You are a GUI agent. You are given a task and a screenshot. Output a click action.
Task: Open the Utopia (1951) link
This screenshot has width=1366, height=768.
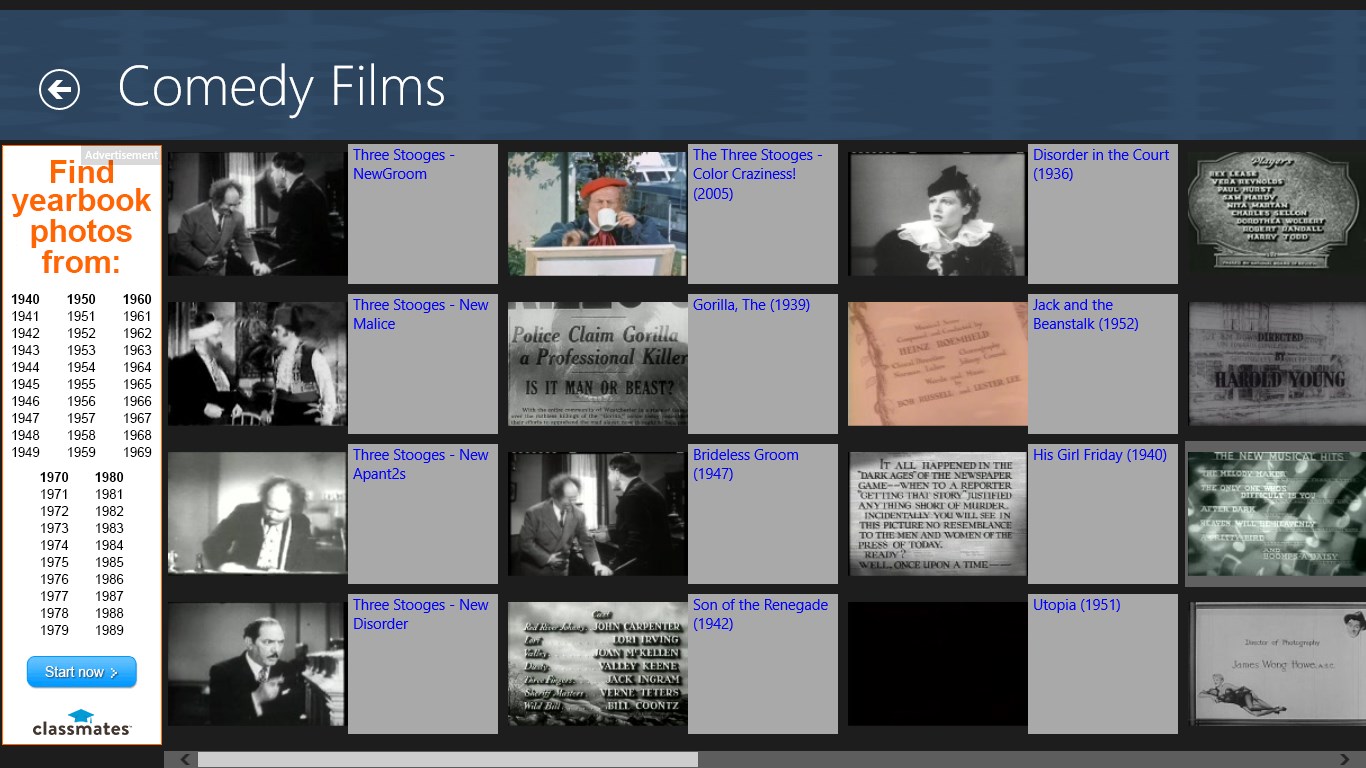(x=1077, y=605)
